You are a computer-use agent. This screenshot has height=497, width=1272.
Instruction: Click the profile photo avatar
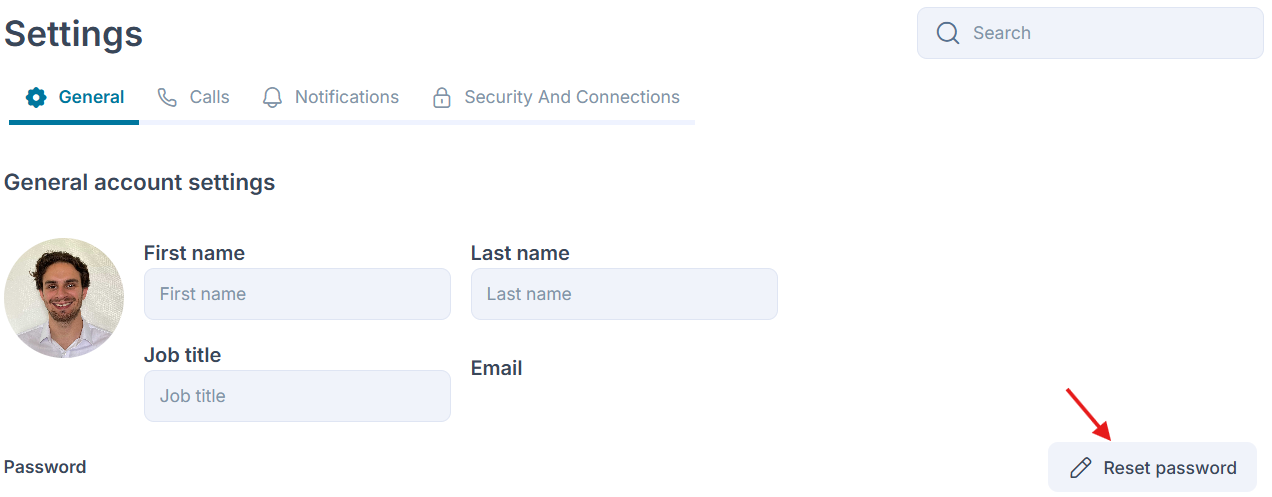point(64,298)
